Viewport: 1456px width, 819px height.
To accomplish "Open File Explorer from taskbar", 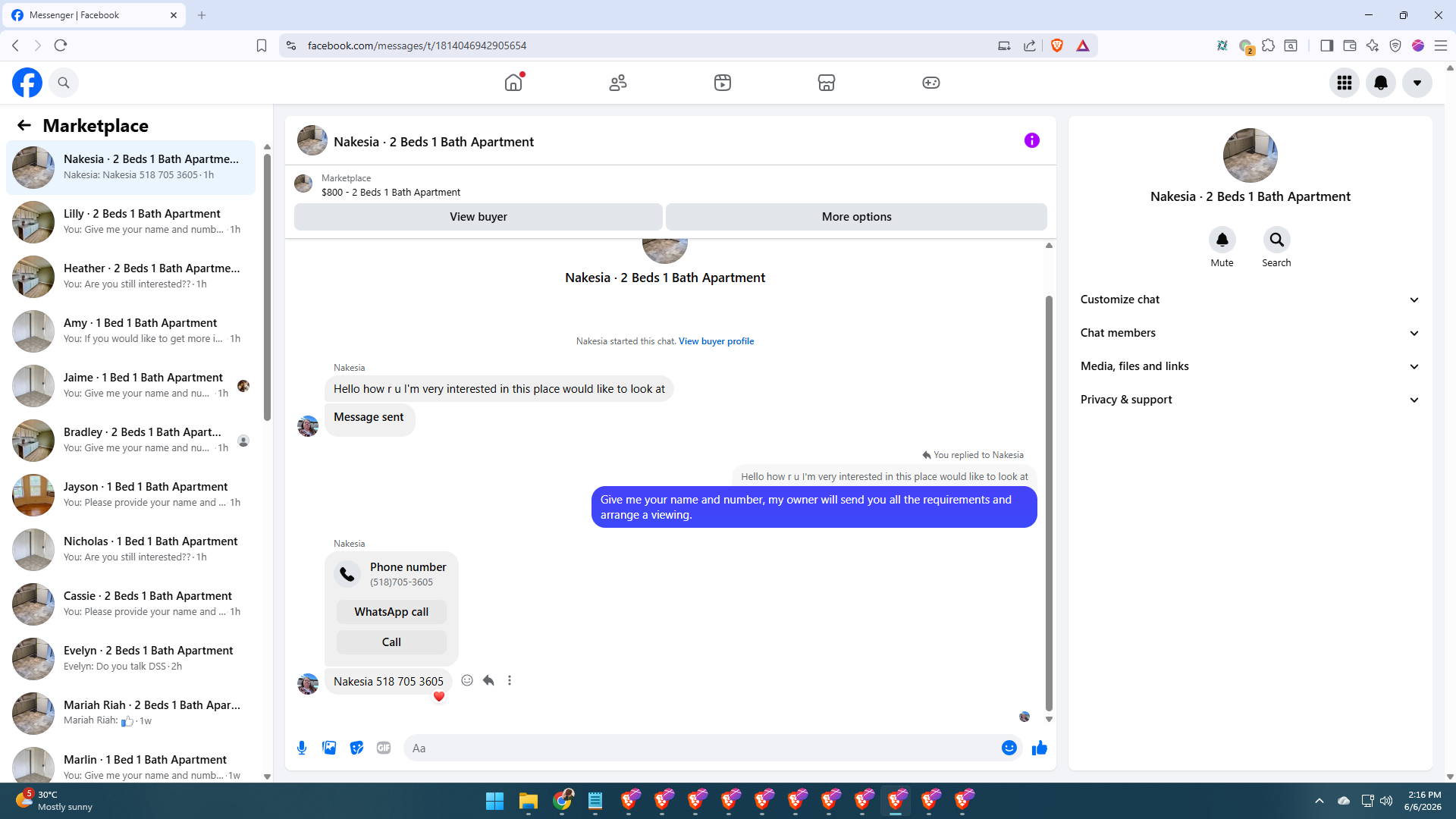I will pos(529,801).
